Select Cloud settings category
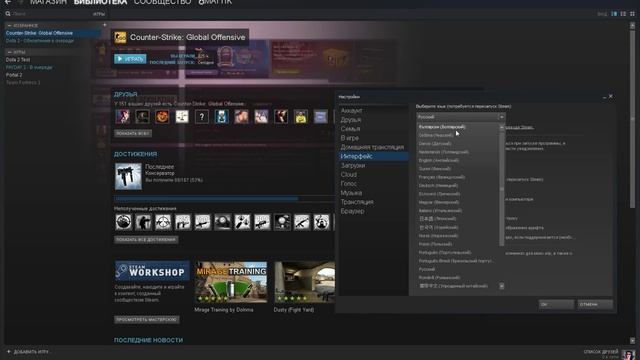Image resolution: width=640 pixels, height=360 pixels. (x=349, y=175)
